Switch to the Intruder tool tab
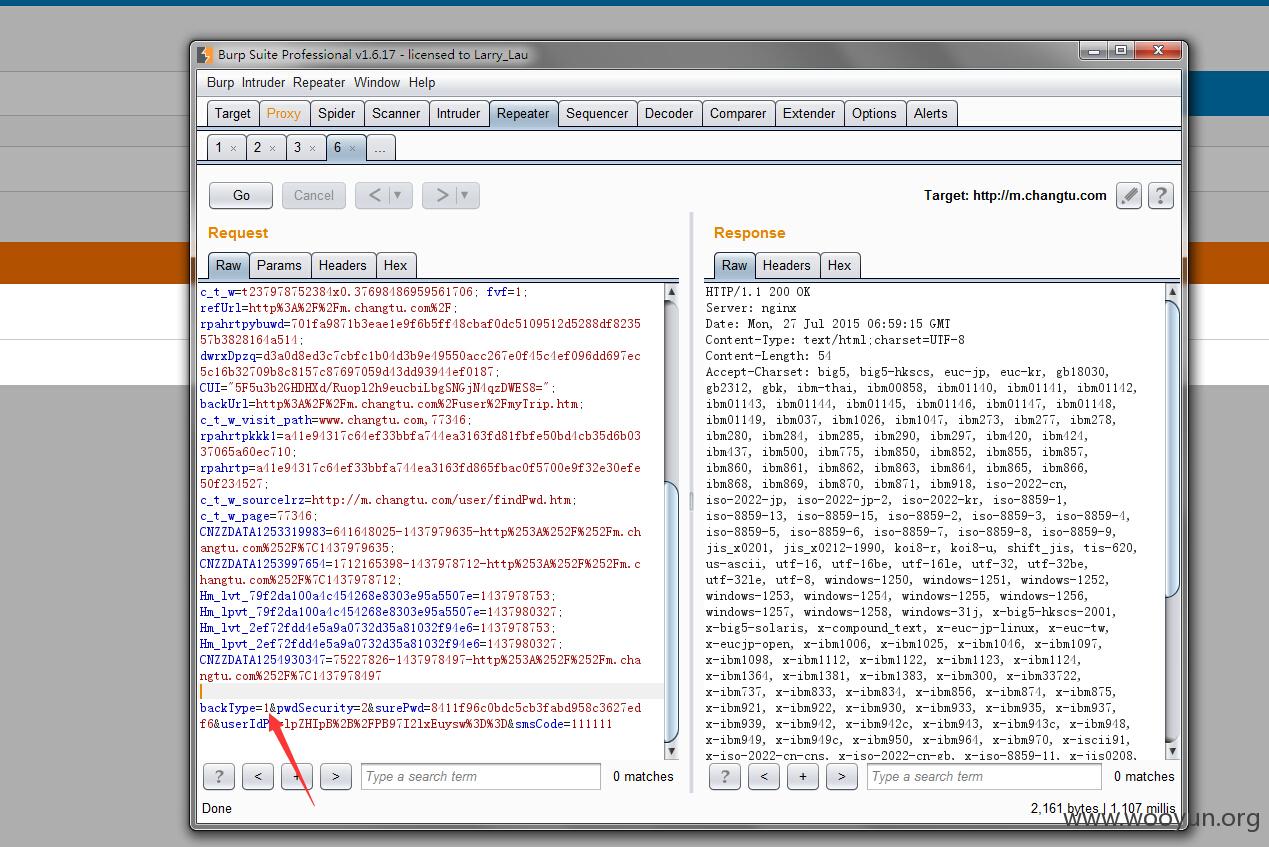The image size is (1269, 847). [x=458, y=114]
